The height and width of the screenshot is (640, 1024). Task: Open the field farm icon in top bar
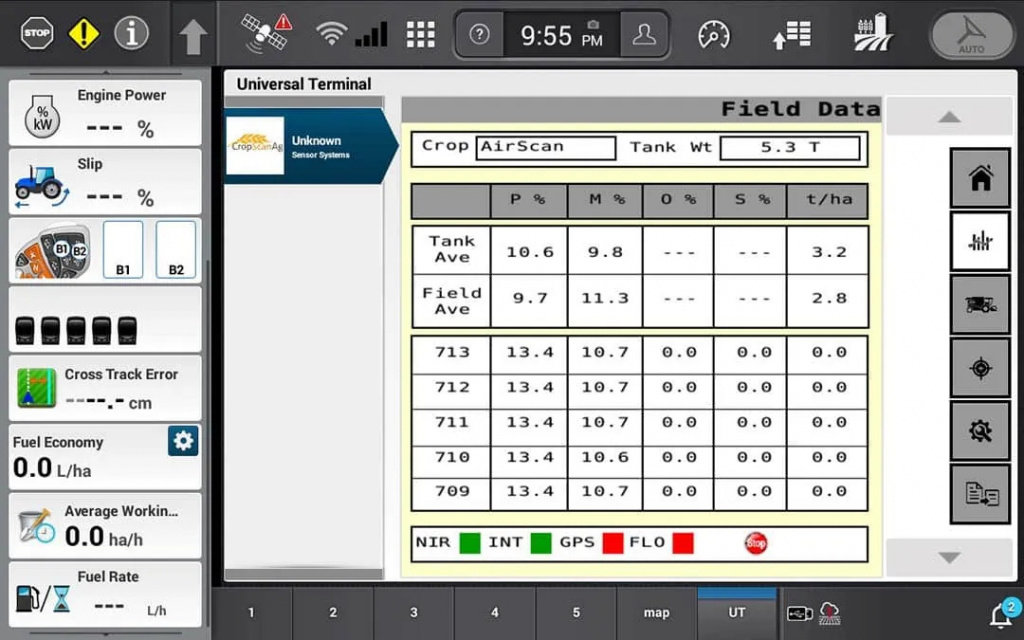click(x=874, y=33)
